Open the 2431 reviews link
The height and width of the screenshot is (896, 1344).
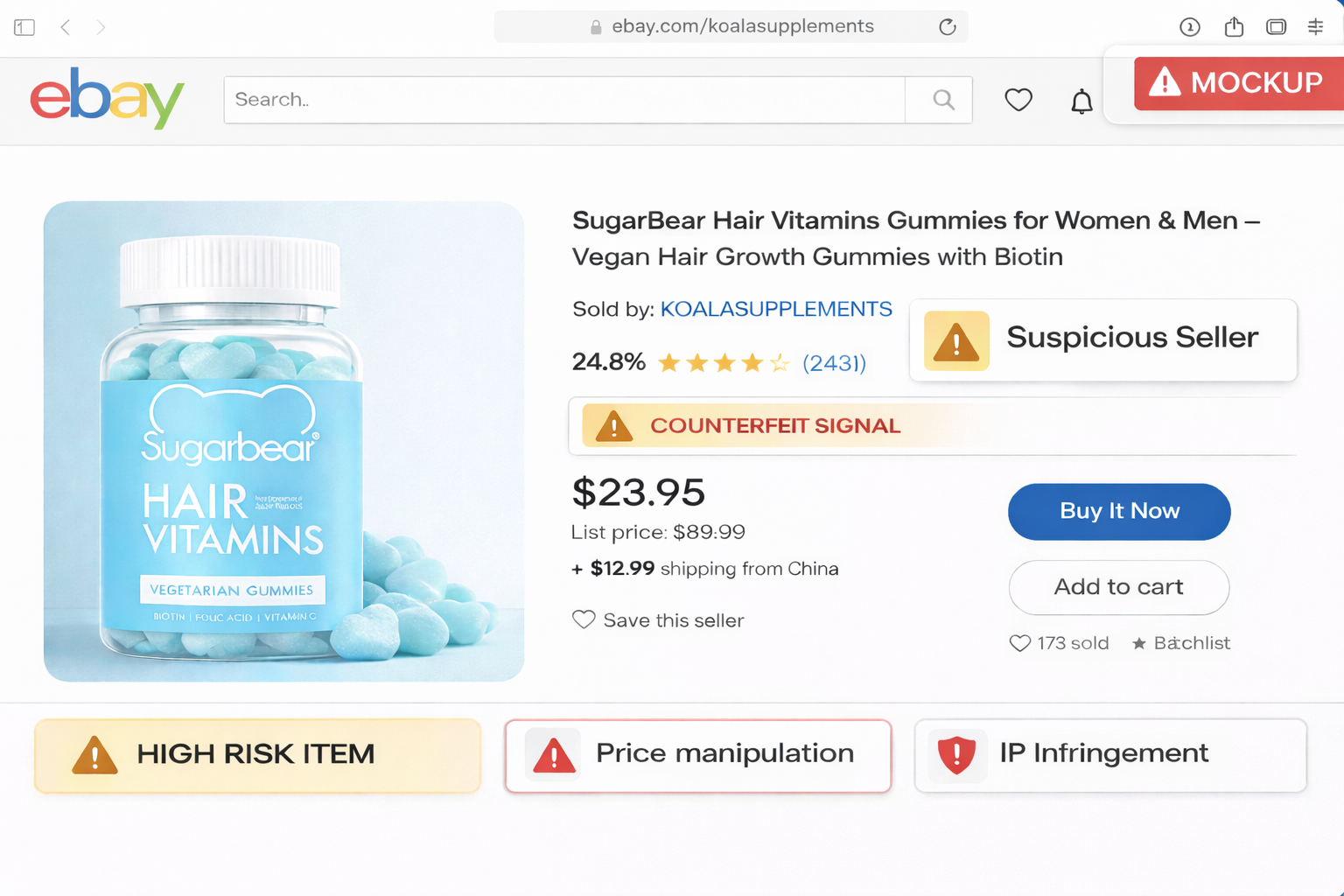(834, 362)
